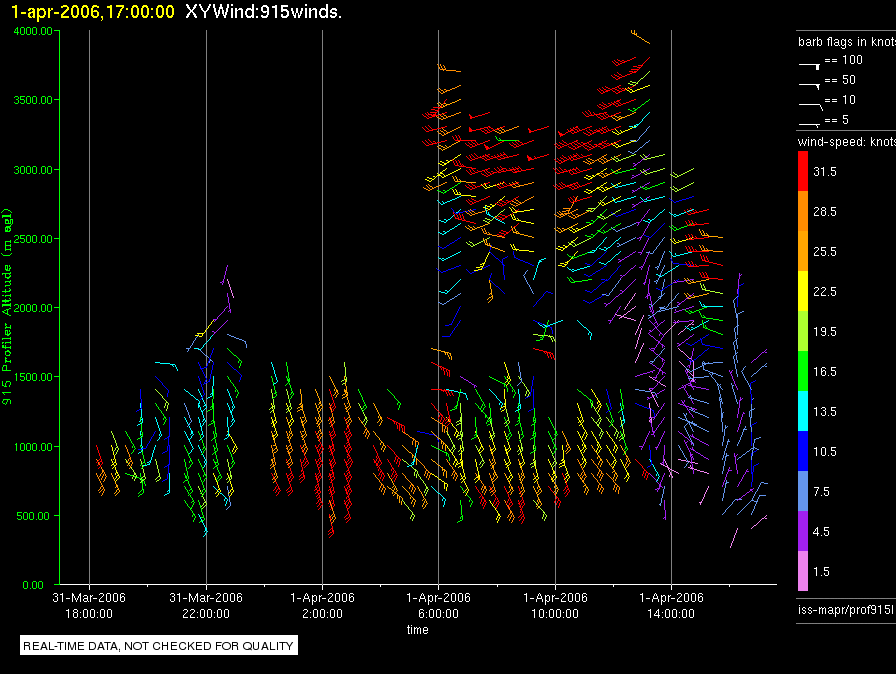896x674 pixels.
Task: Click the 1-Apr-2006 6:00:00 time label
Action: (438, 605)
